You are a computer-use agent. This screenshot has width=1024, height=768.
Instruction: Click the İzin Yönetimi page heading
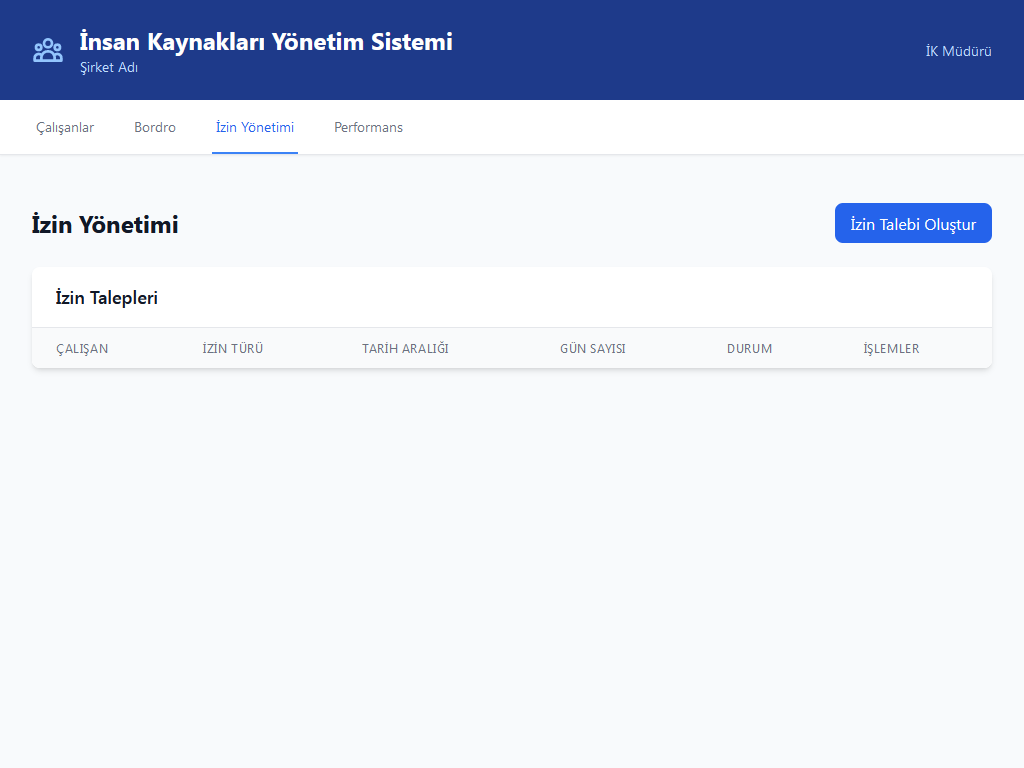click(x=105, y=225)
